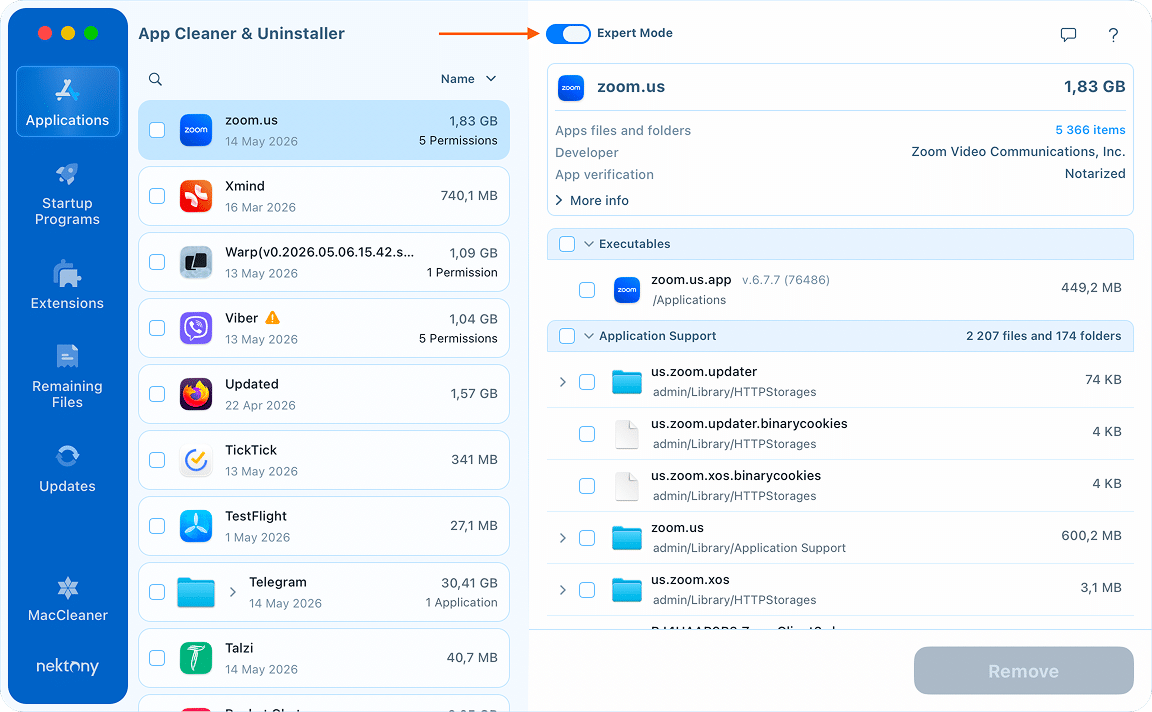Screen dimensions: 1152x712
Task: Check the Talzi checkbox
Action: coord(157,658)
